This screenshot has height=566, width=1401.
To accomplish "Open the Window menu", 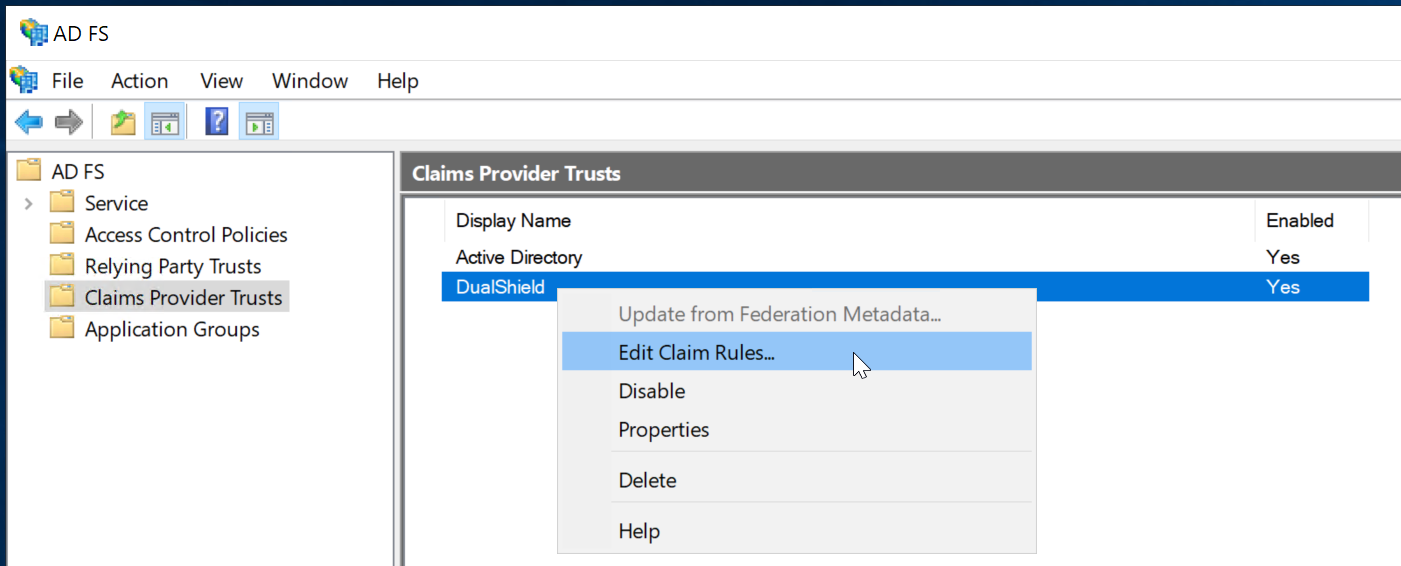I will [310, 81].
